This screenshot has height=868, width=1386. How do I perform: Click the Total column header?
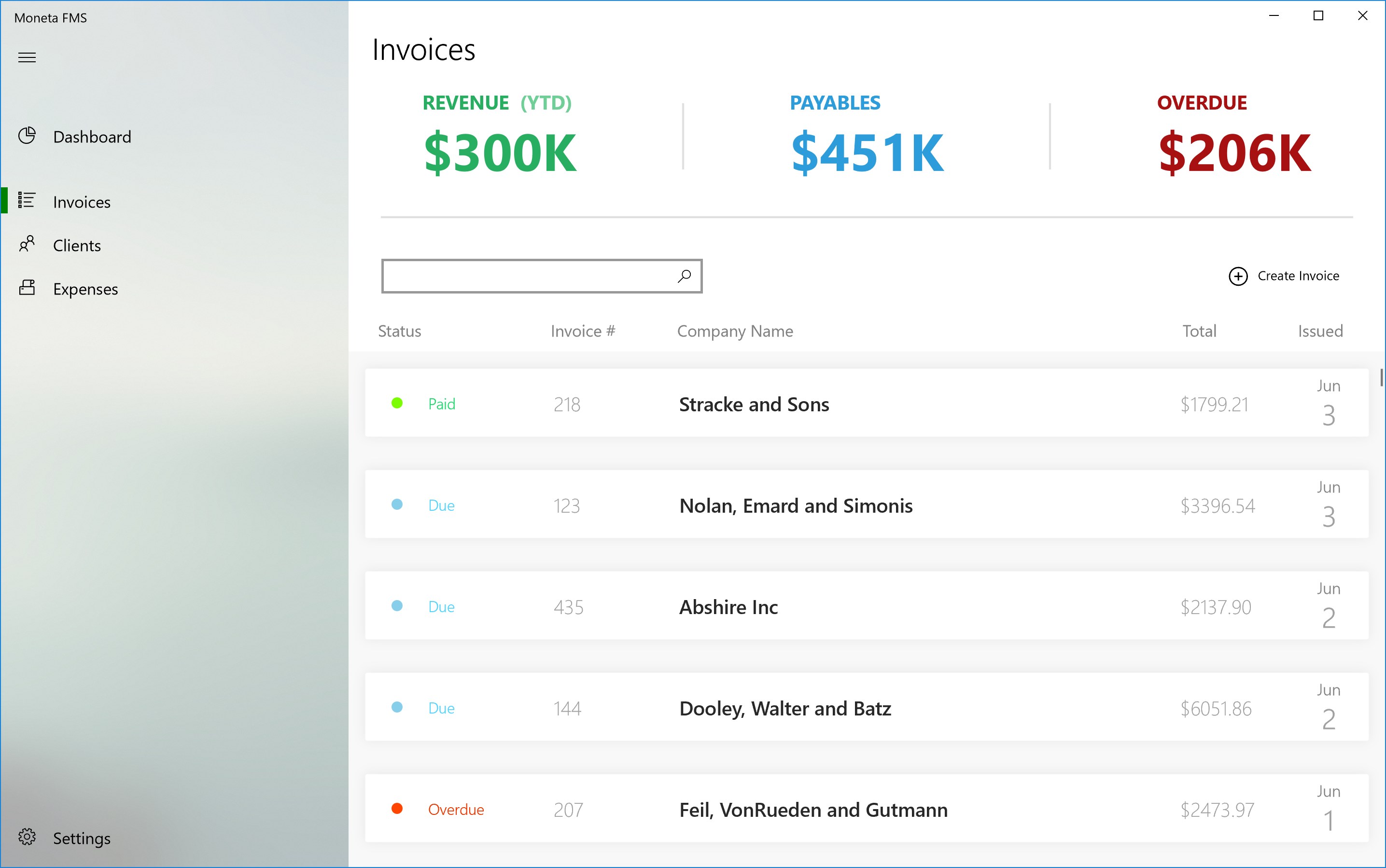click(x=1199, y=331)
